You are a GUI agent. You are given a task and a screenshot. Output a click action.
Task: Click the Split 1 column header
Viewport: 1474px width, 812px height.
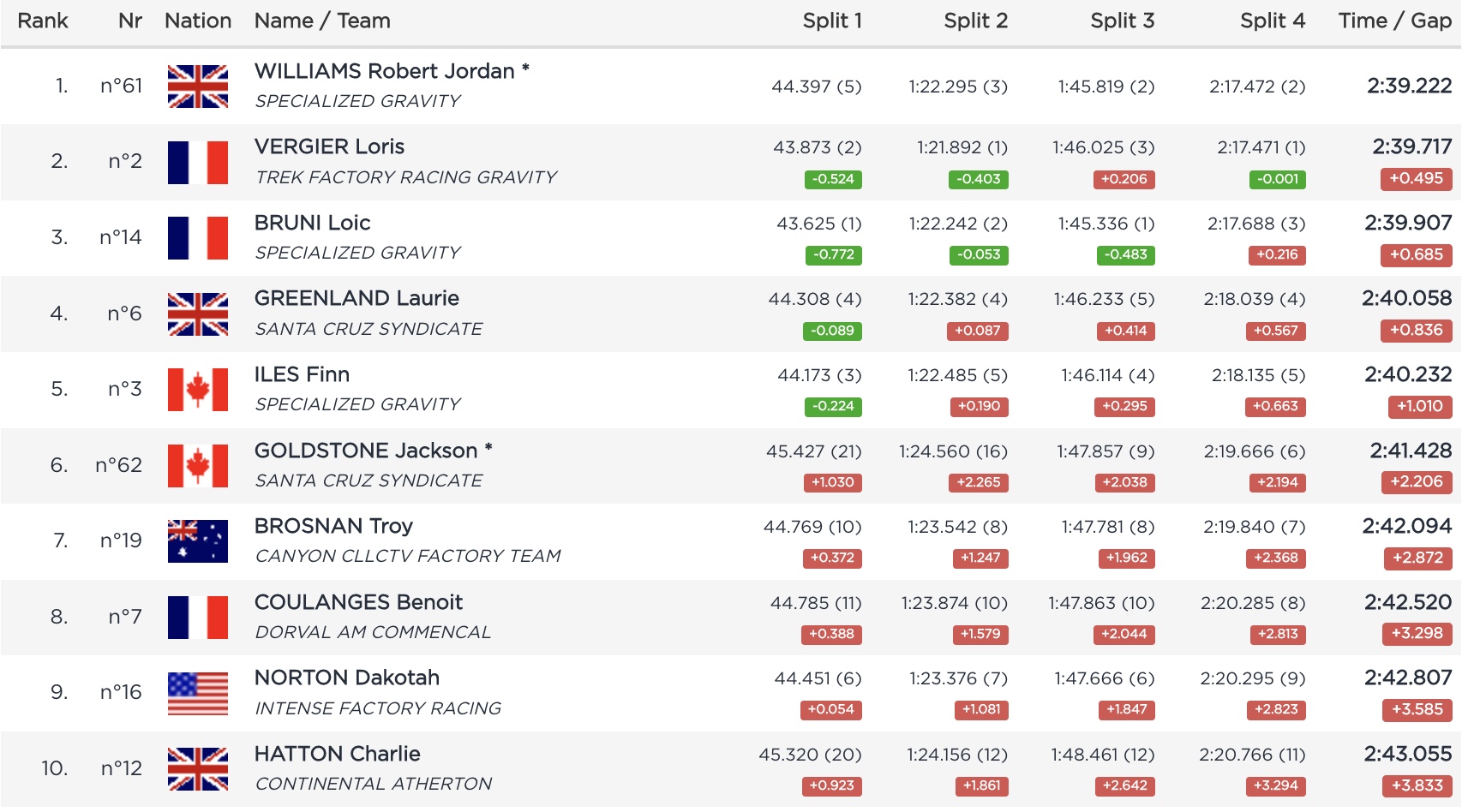831,21
